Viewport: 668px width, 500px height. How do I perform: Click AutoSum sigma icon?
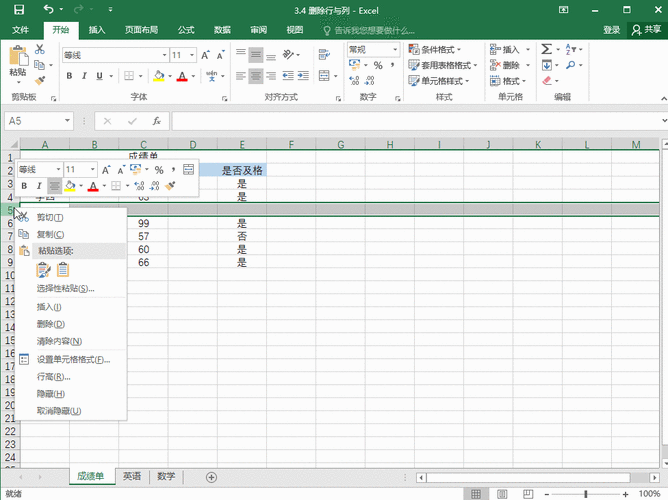point(546,49)
